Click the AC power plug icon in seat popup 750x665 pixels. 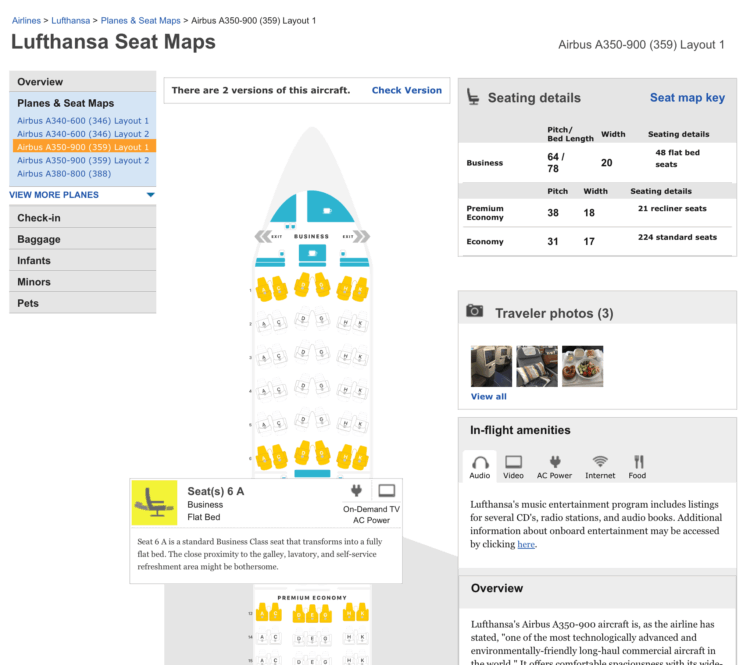(x=356, y=490)
